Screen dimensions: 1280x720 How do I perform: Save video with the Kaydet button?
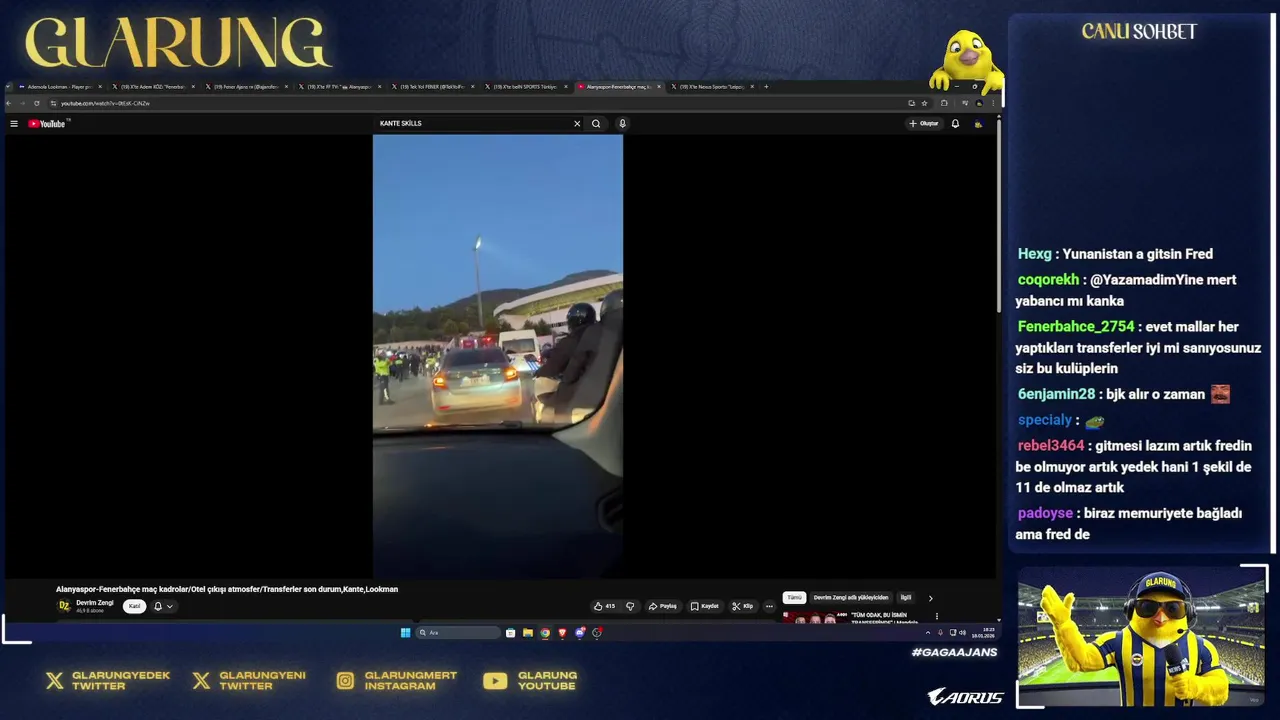click(x=705, y=606)
